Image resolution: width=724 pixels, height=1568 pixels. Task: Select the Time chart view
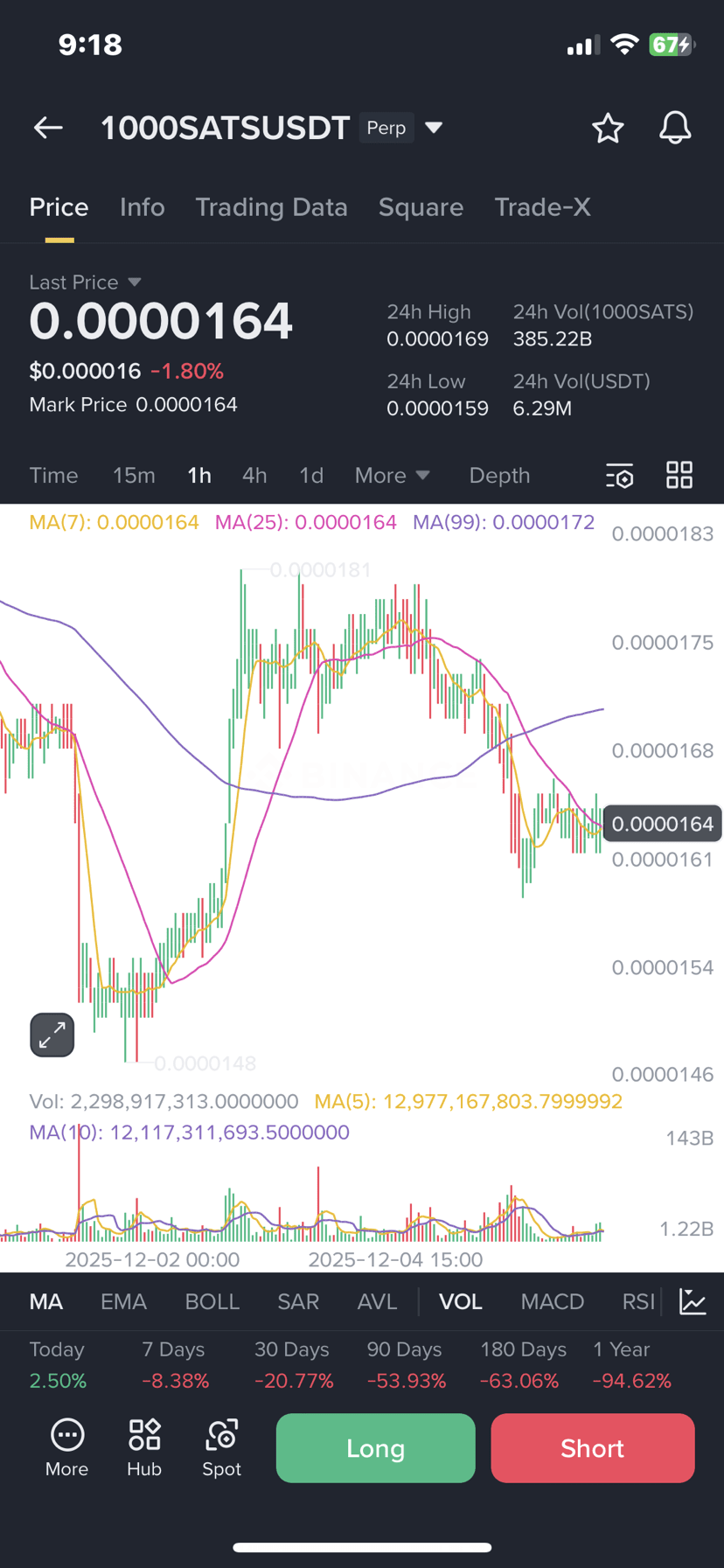tap(53, 476)
